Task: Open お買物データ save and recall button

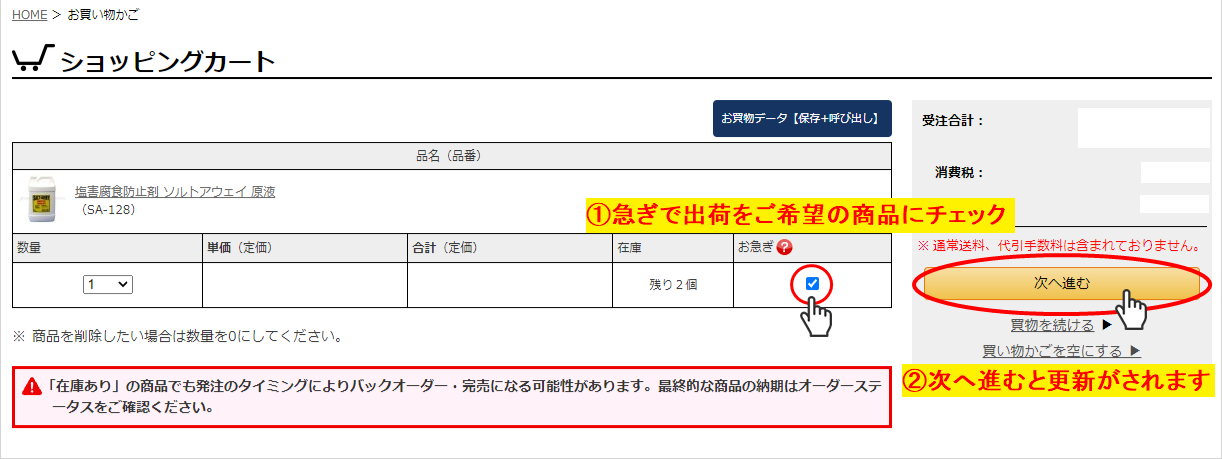Action: coord(800,119)
